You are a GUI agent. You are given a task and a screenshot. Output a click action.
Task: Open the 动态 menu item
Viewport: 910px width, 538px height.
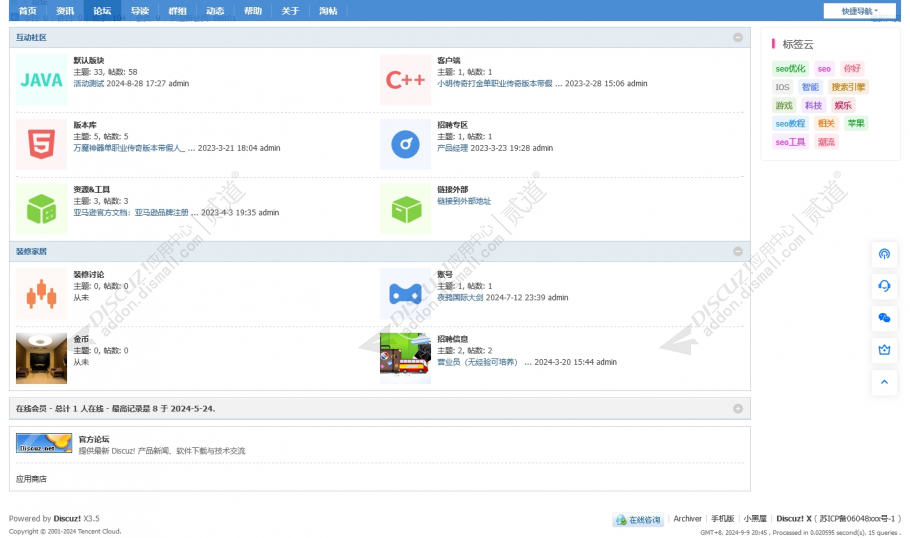[x=215, y=10]
